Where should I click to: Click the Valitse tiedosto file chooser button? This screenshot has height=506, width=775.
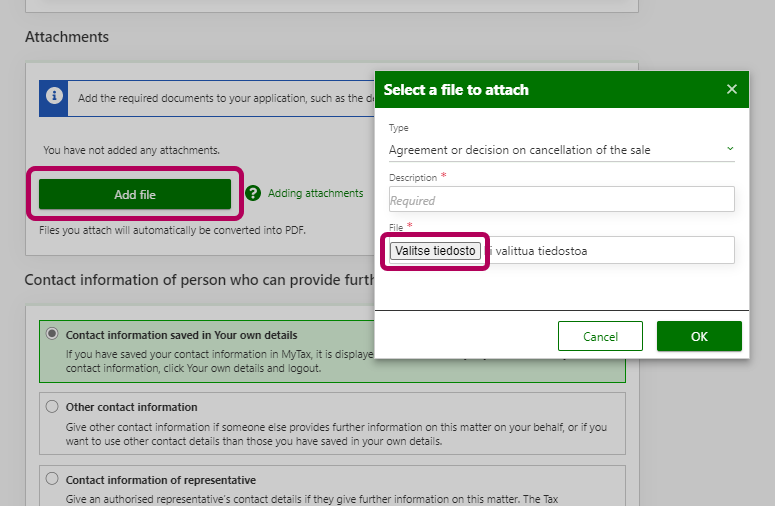point(436,250)
